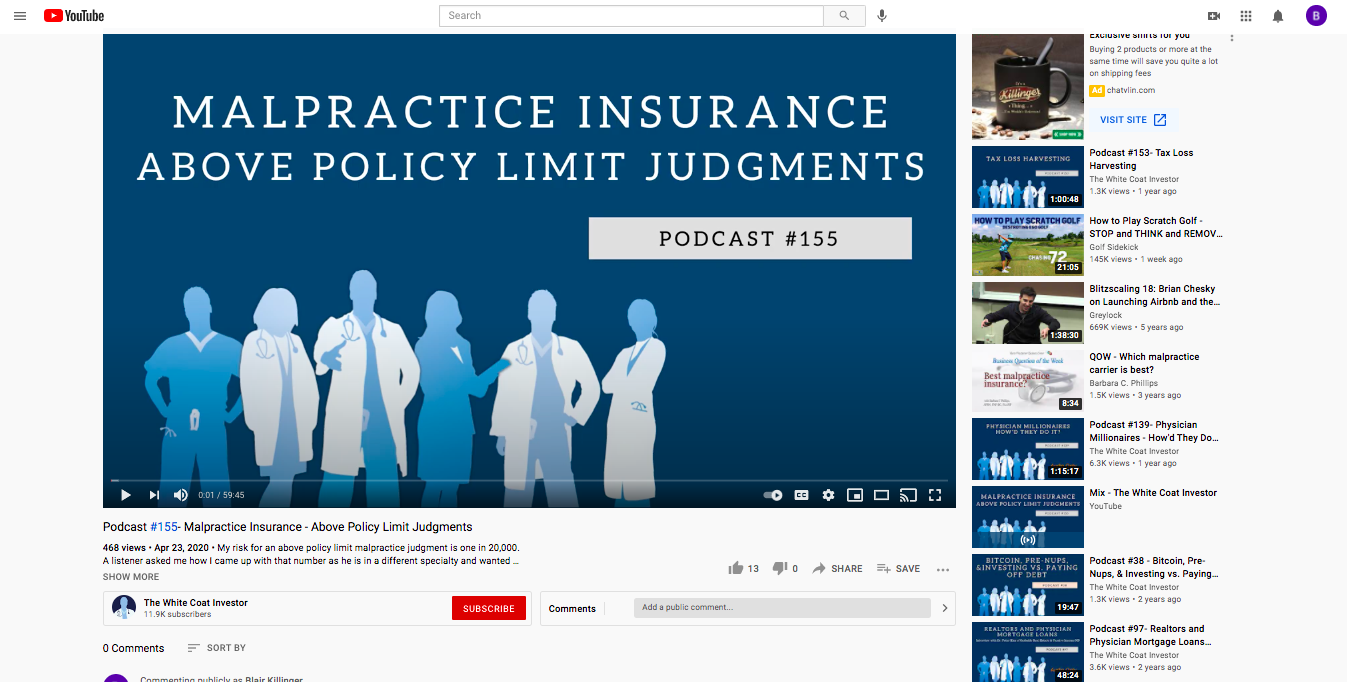This screenshot has height=682, width=1347.
Task: Open How to Play Scratch Golf title
Action: click(1156, 227)
